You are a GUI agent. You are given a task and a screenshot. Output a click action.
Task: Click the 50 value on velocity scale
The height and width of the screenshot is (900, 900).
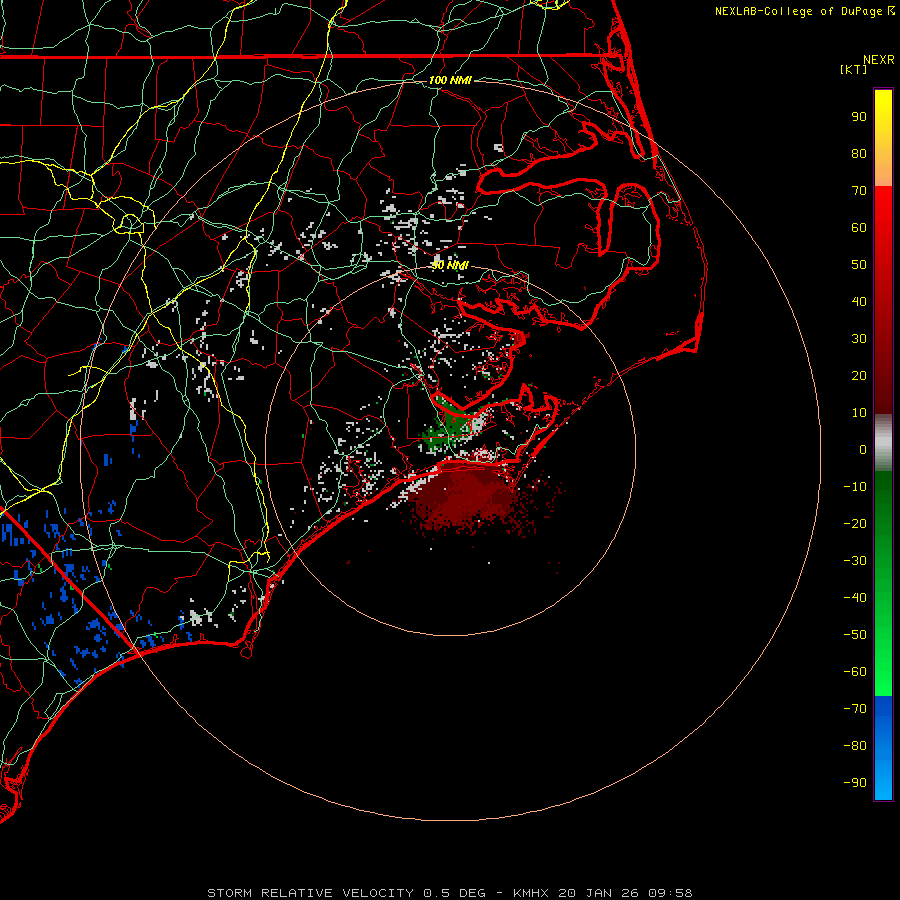tap(859, 265)
